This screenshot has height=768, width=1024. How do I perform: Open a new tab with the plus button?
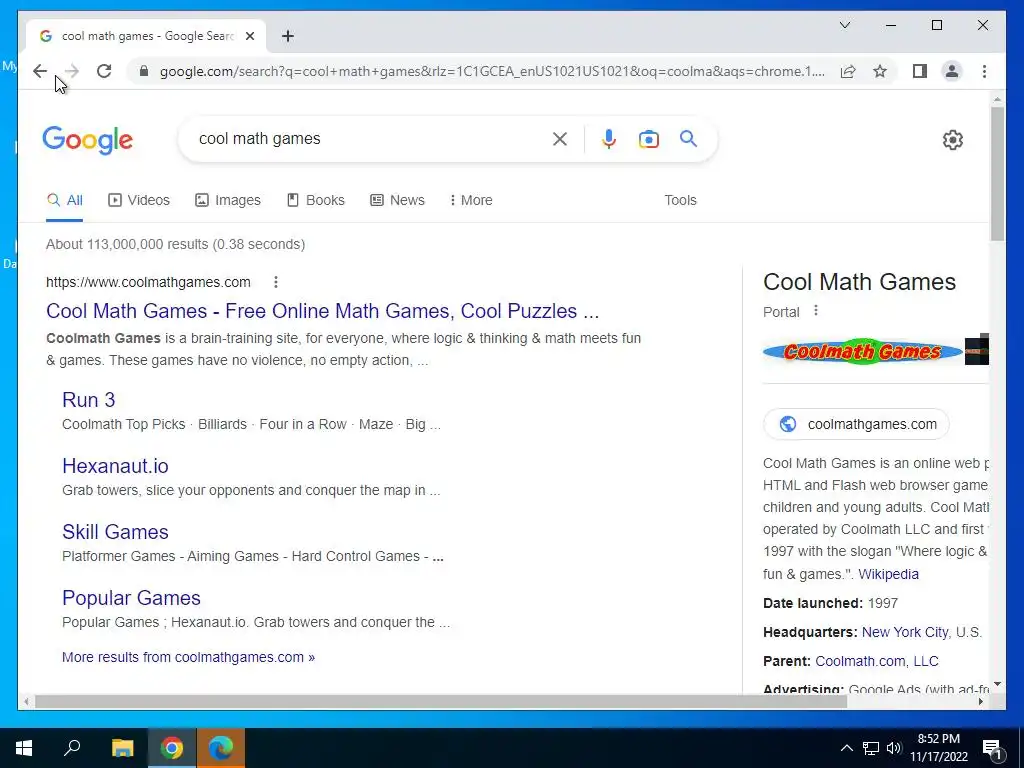[288, 36]
